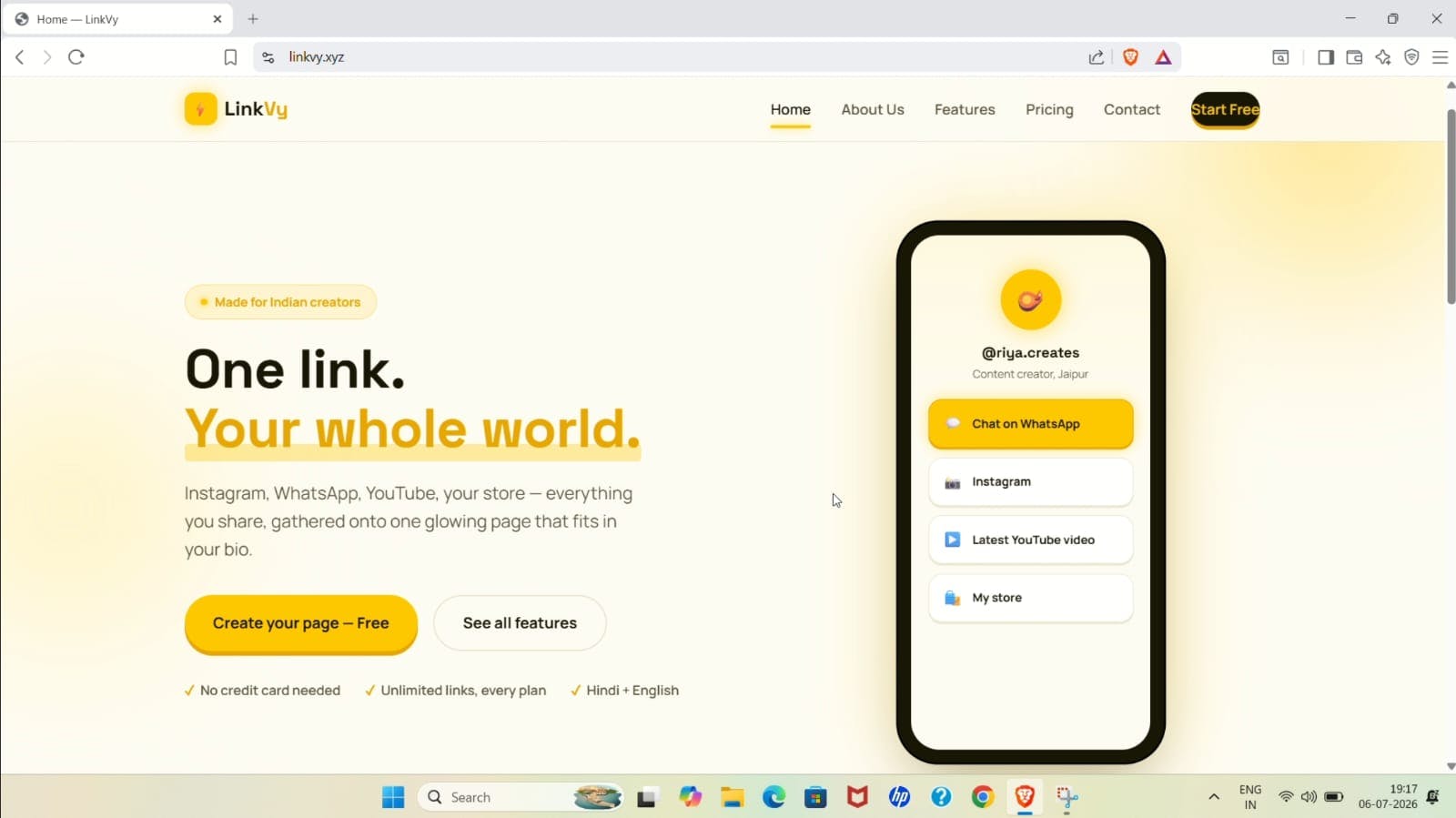This screenshot has height=818, width=1456.
Task: Click the Start Free button
Action: pyautogui.click(x=1225, y=110)
